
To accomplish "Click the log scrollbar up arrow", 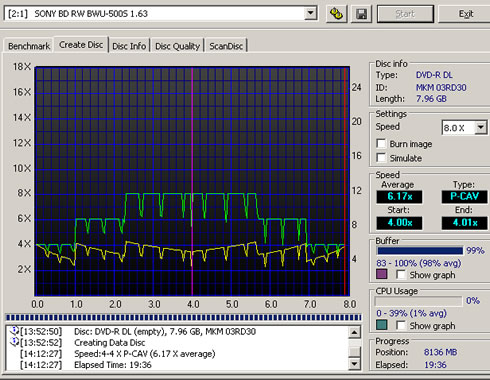I will [x=354, y=332].
